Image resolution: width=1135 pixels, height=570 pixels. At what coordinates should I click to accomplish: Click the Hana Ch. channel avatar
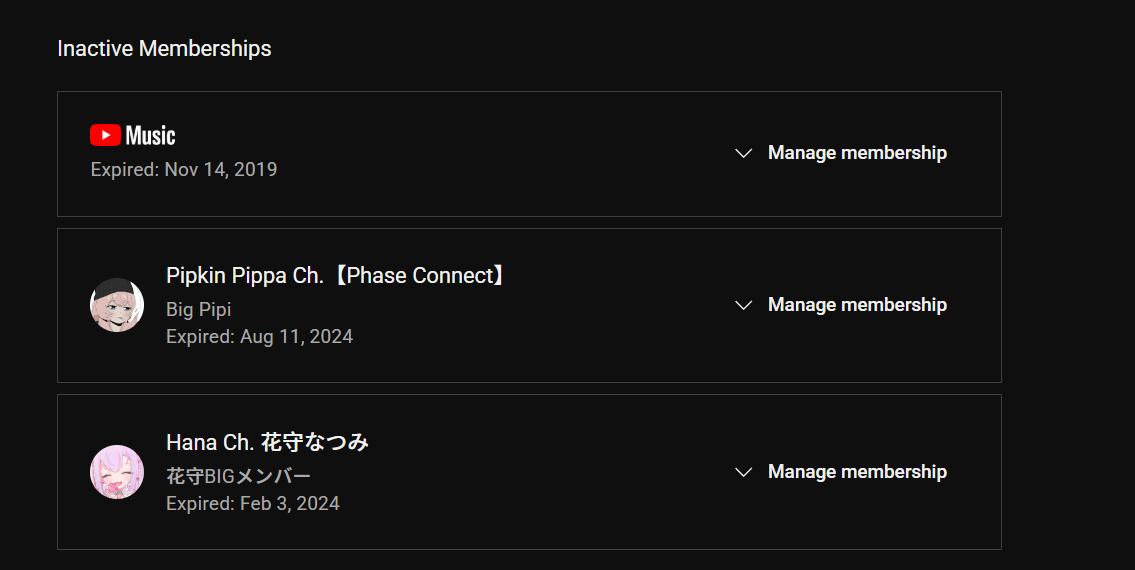(117, 471)
